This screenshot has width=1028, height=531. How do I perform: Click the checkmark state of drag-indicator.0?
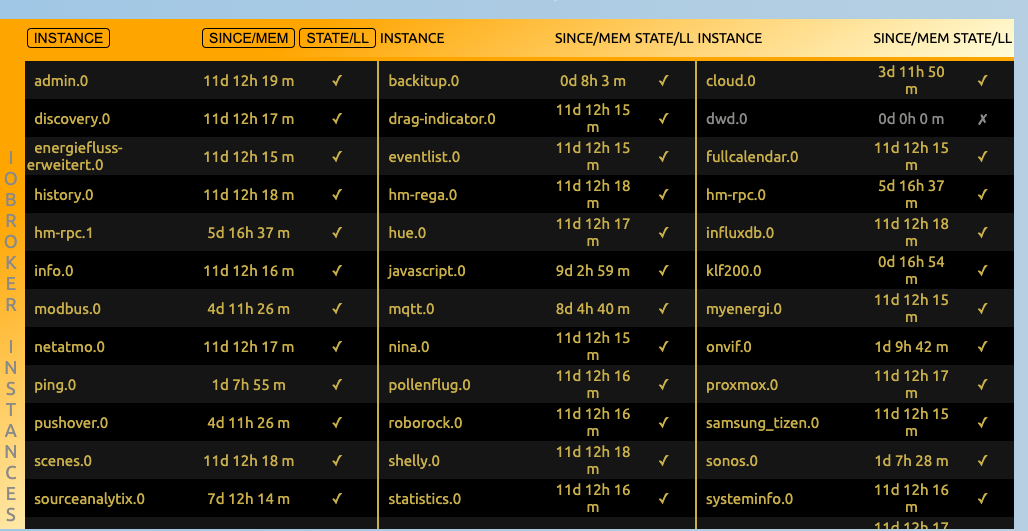click(663, 119)
